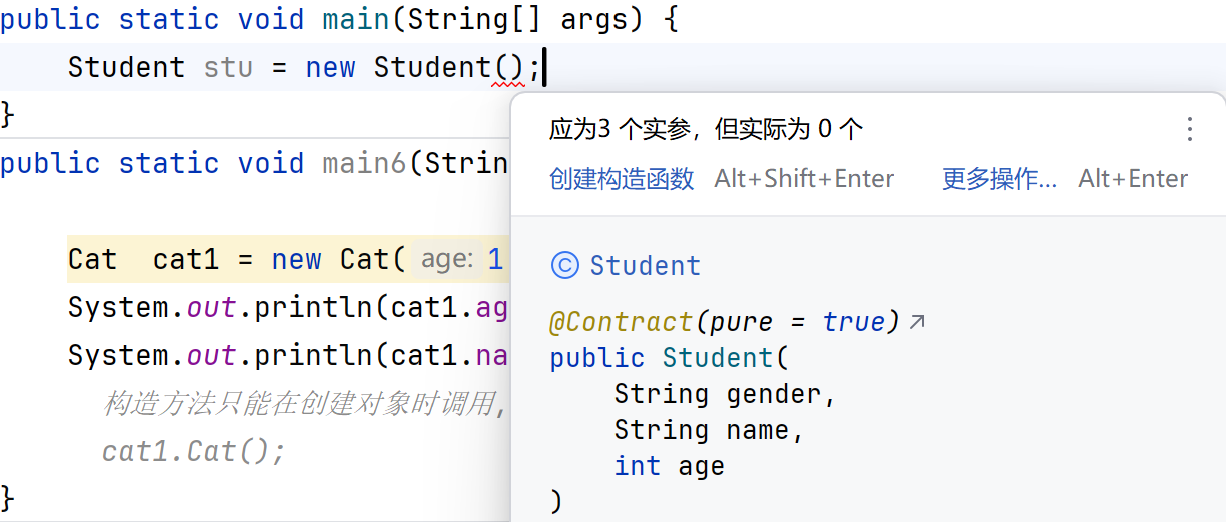Click the @Contract annotation text
This screenshot has height=522, width=1226.
tap(620, 322)
